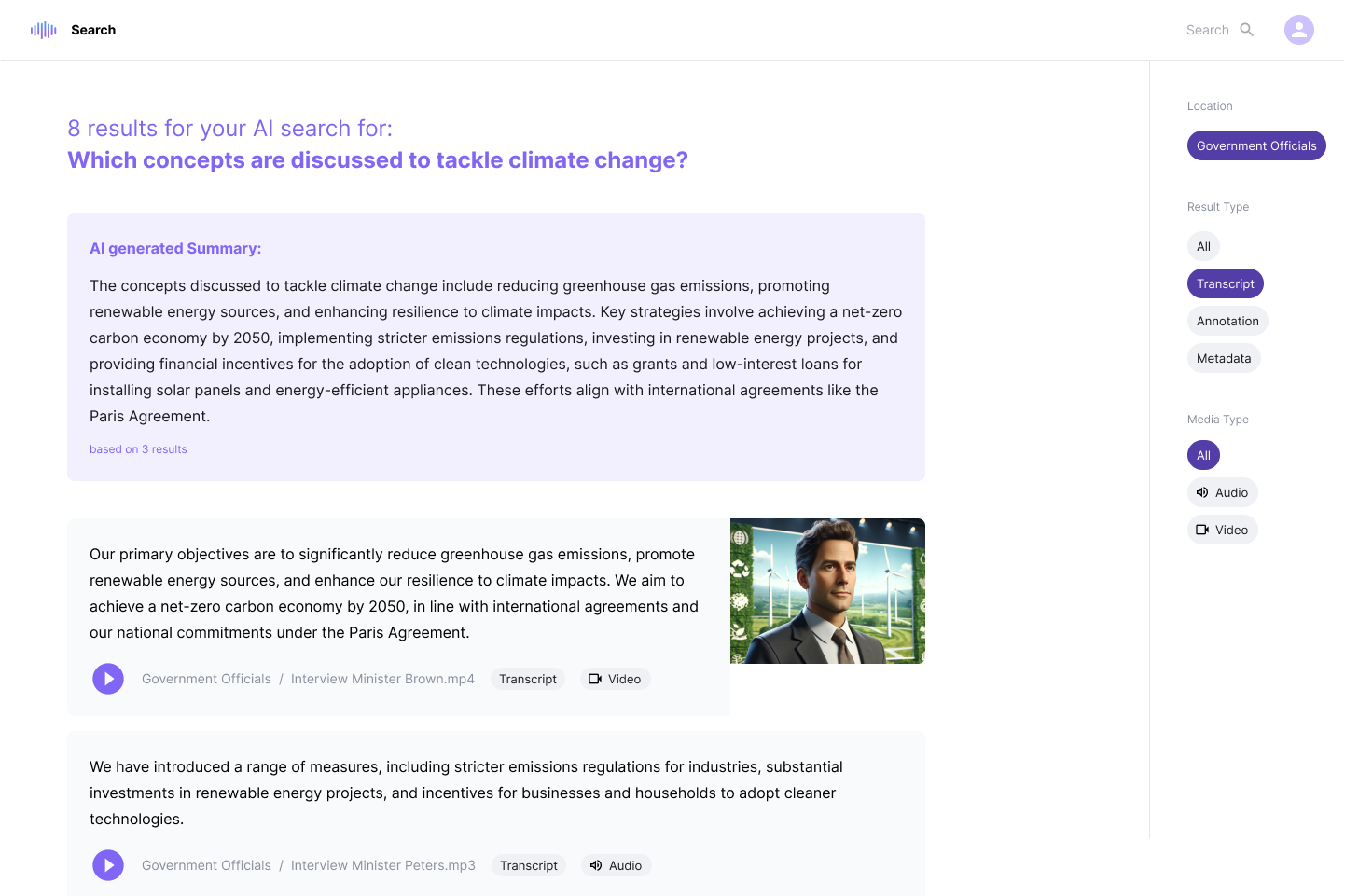
Task: Click the Search field in header
Action: pos(1207,30)
